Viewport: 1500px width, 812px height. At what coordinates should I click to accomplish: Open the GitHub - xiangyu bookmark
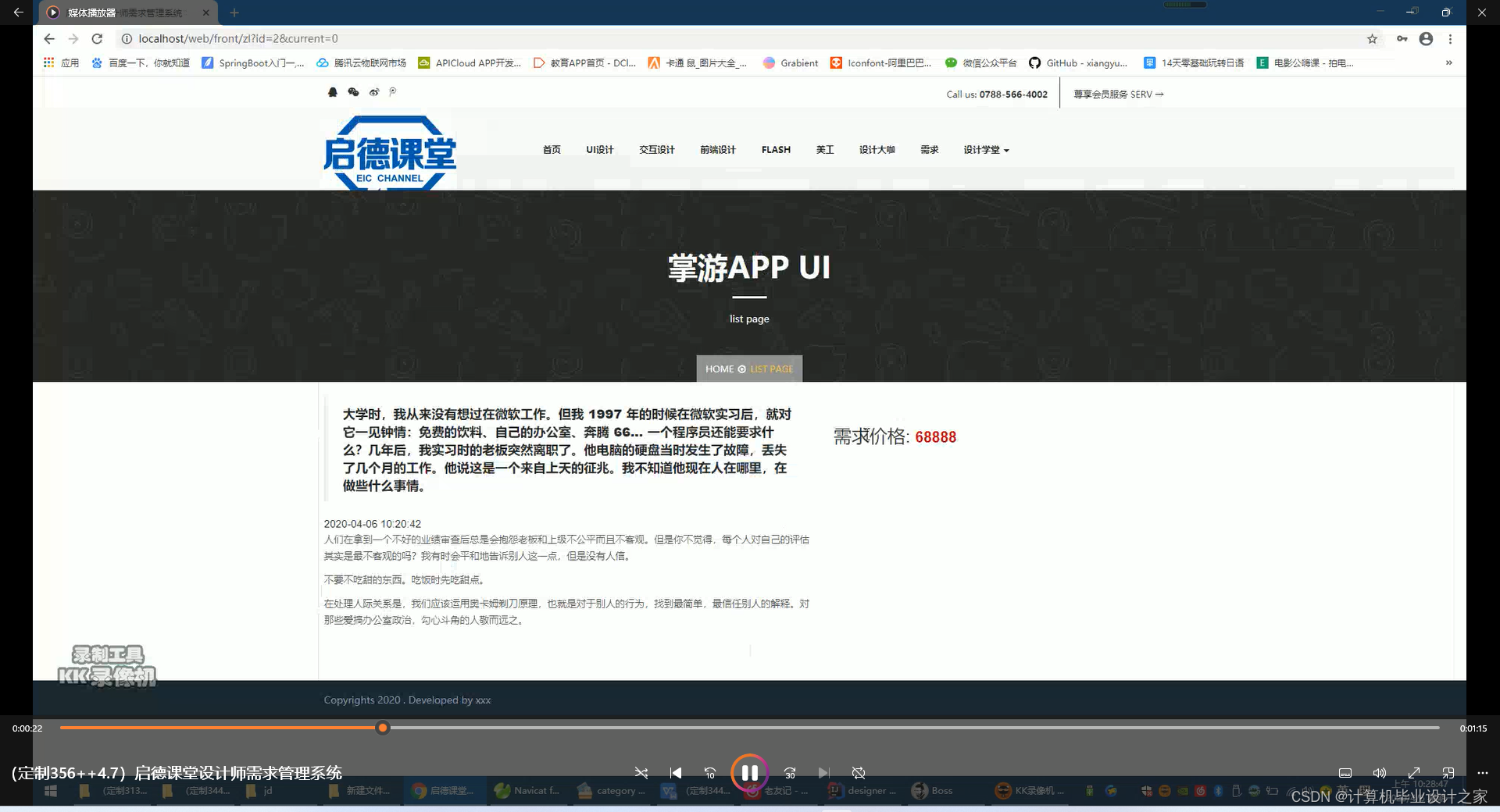[x=1078, y=63]
